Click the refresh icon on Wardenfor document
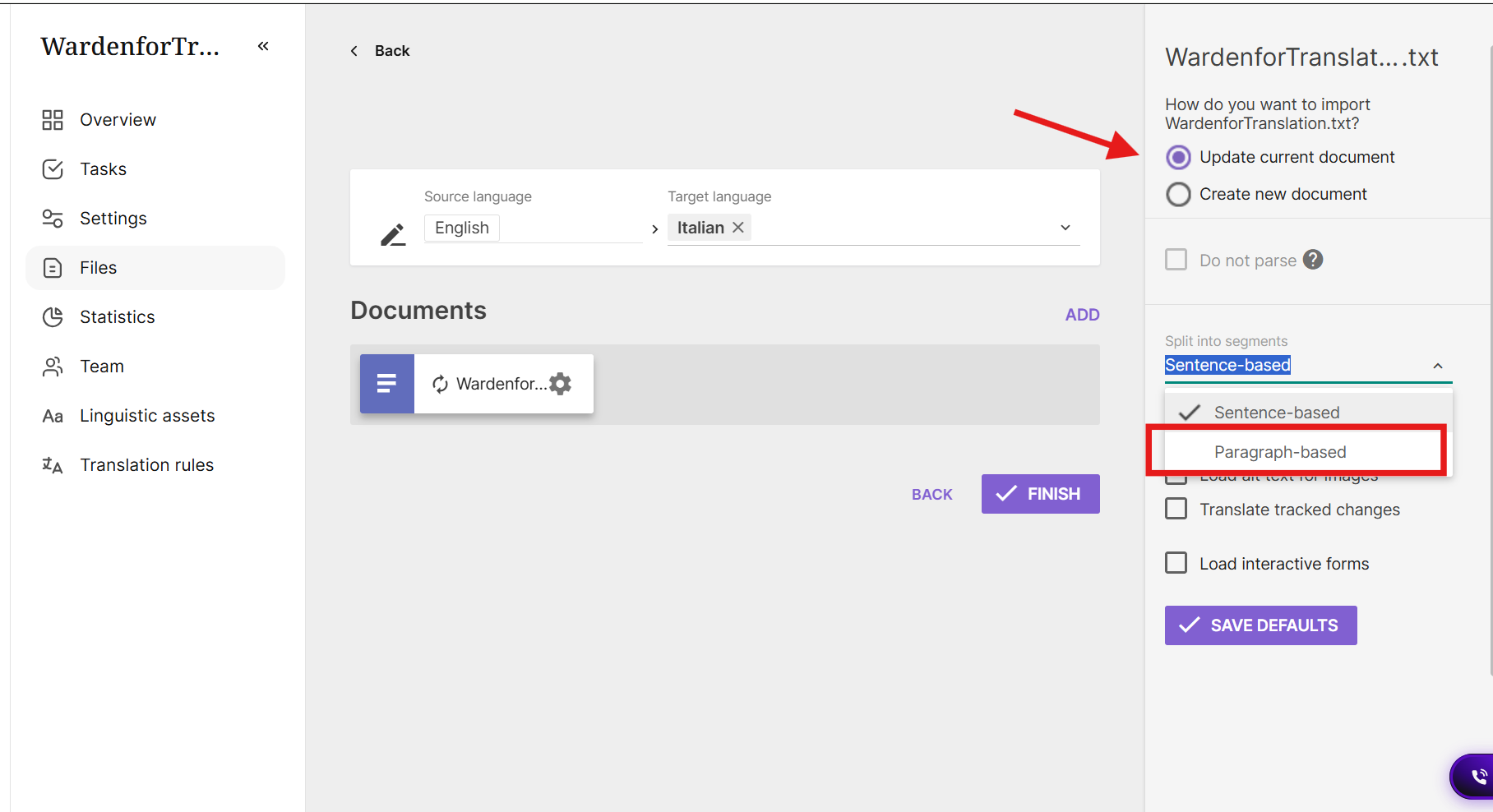 pos(441,384)
